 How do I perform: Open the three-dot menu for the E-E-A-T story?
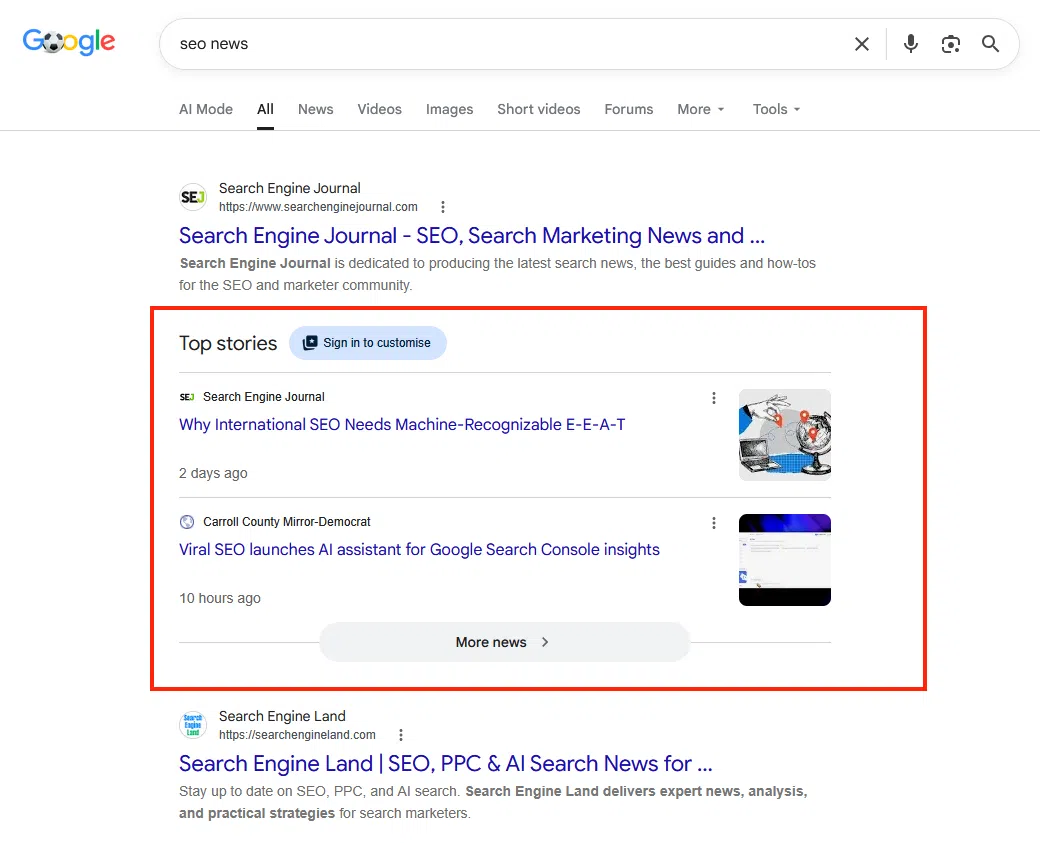tap(714, 398)
